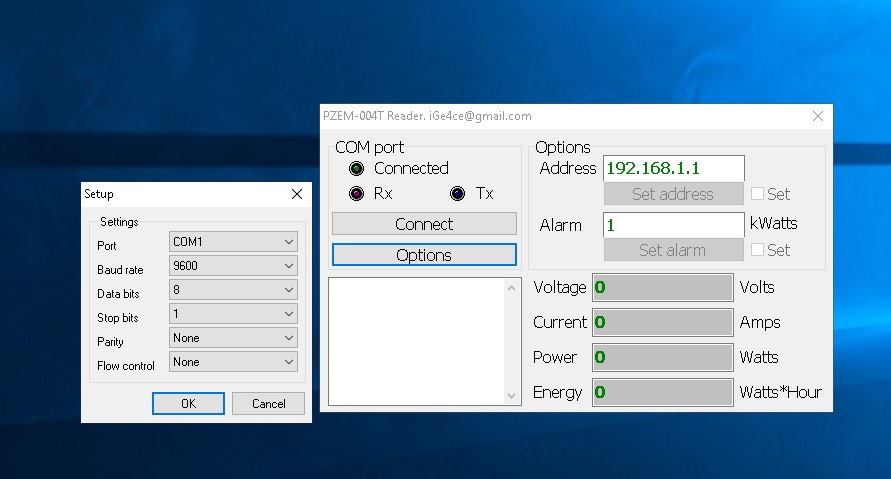The height and width of the screenshot is (479, 891).
Task: Close the Setup dialog window
Action: pyautogui.click(x=296, y=194)
